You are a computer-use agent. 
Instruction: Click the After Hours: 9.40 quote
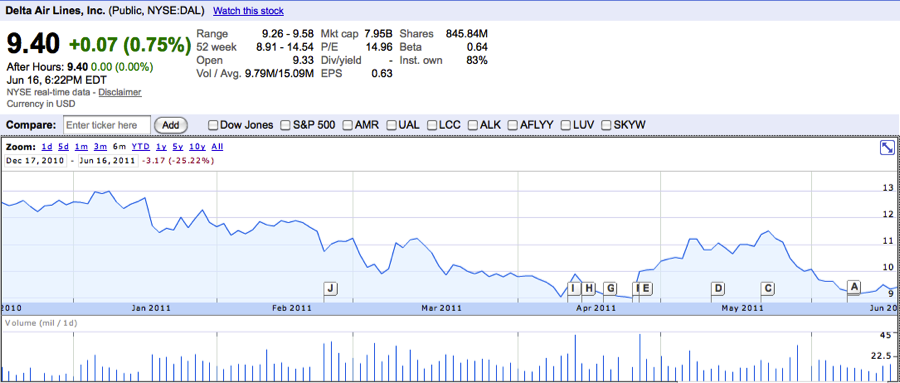pyautogui.click(x=47, y=67)
